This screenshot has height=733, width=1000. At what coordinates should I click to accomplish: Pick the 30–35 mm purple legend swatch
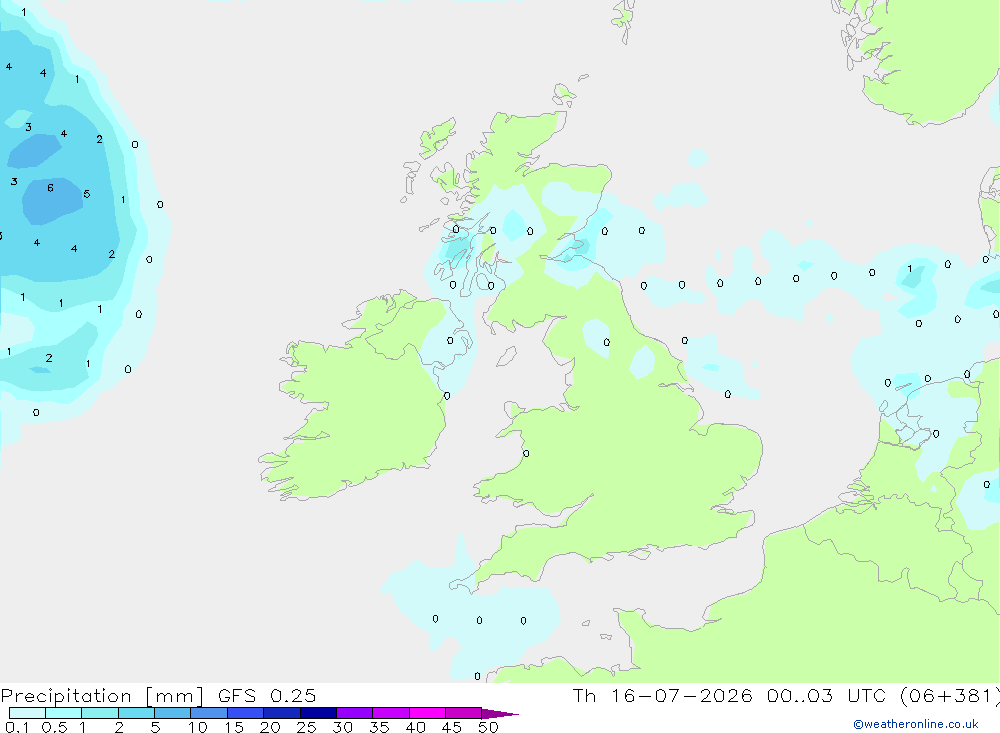coord(355,713)
